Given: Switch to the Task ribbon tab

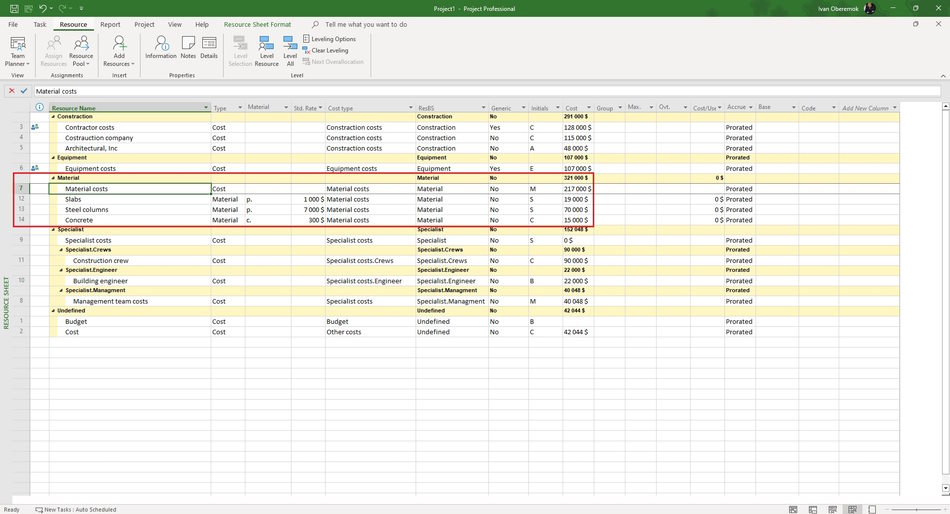Looking at the screenshot, I should click(39, 24).
